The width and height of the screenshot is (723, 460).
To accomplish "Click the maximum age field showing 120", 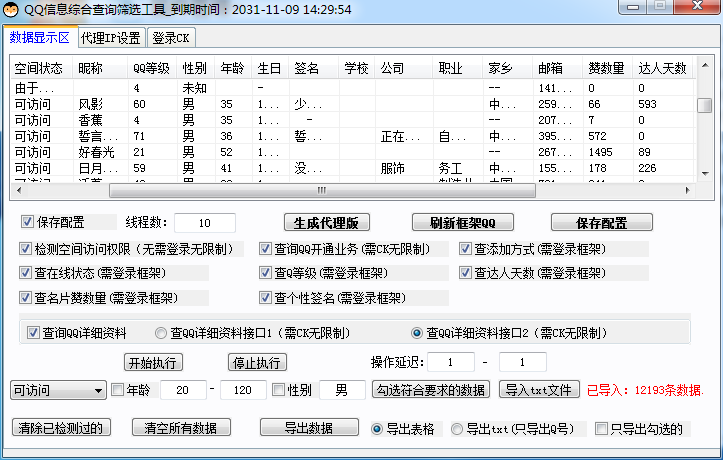I will 243,390.
